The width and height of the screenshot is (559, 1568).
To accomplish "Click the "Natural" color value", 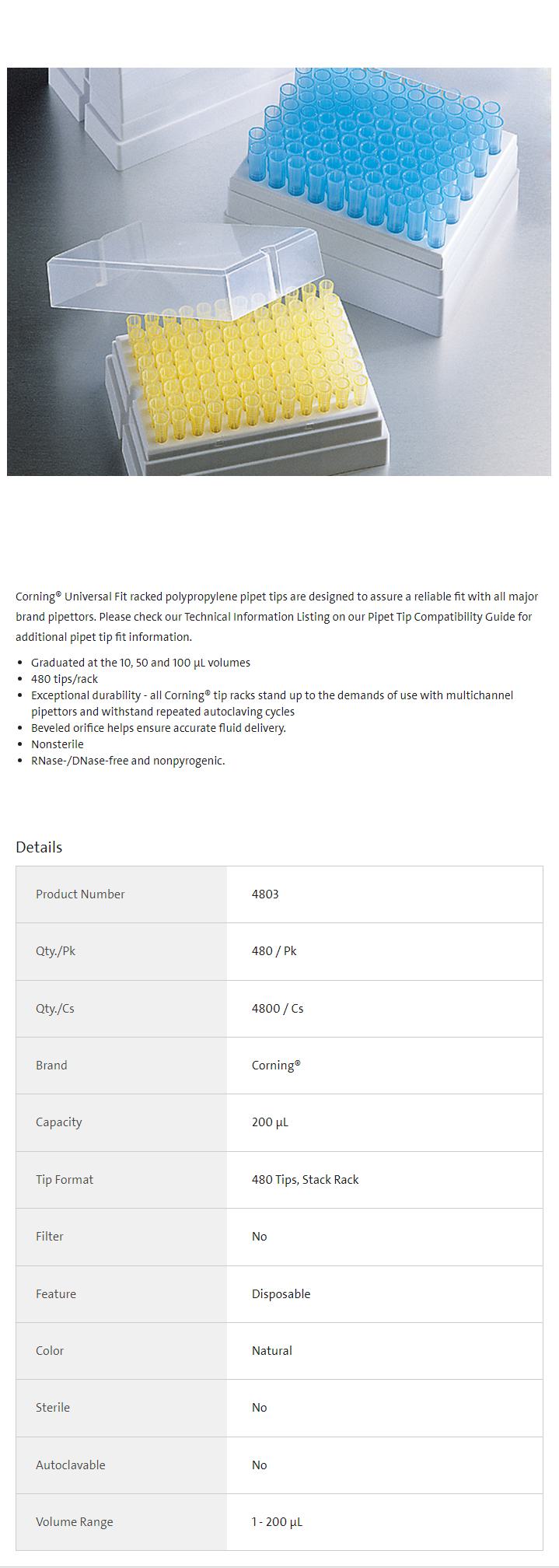I will 271,1351.
